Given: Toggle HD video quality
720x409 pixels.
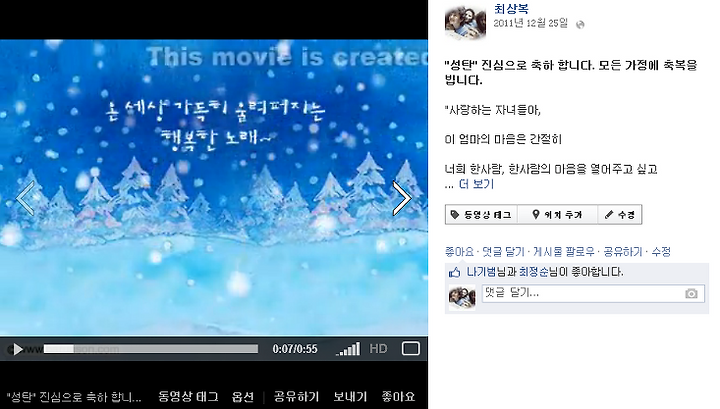Looking at the screenshot, I should (378, 349).
